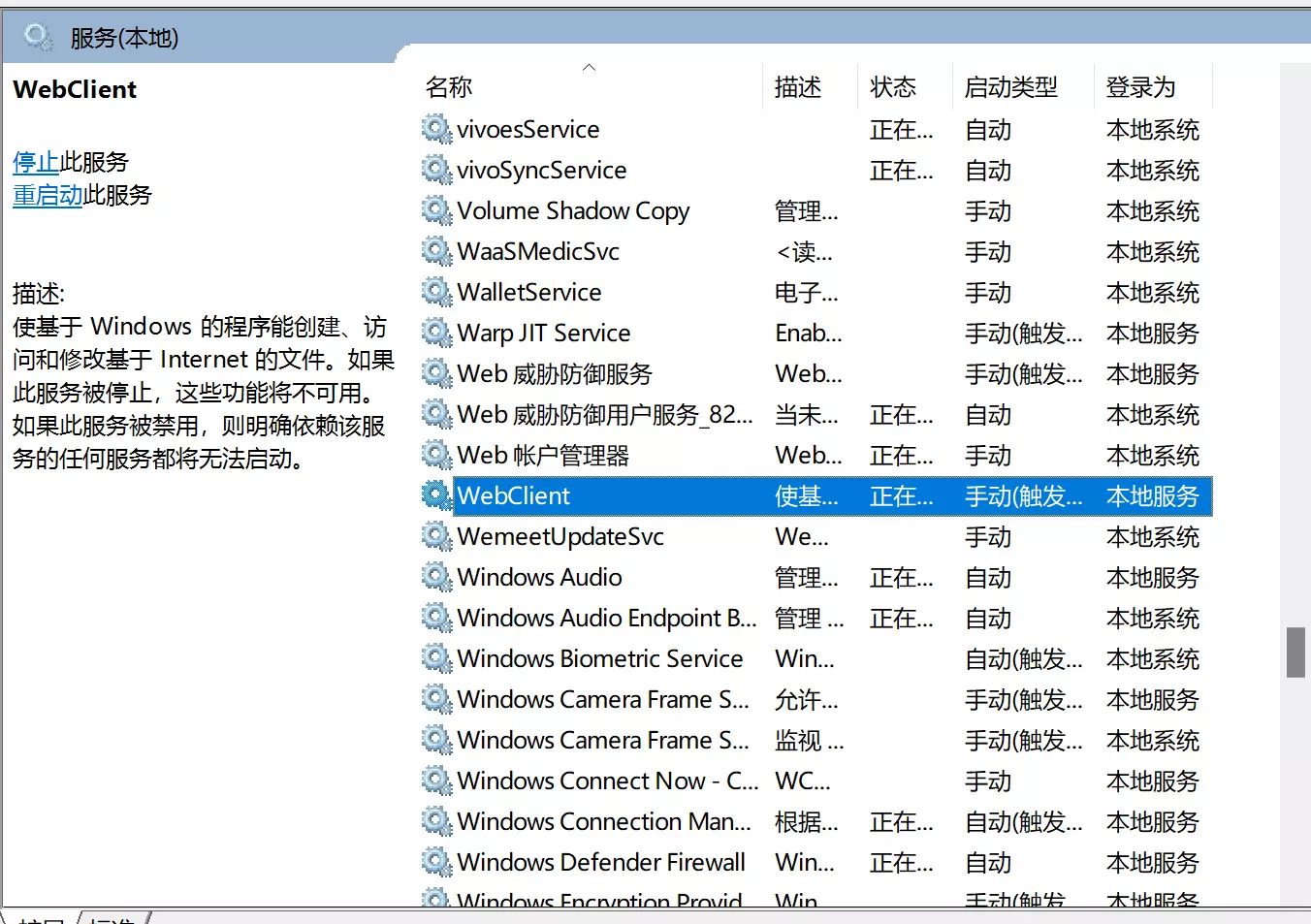
Task: Click the gear icon beside Windows Audio
Action: click(x=436, y=577)
